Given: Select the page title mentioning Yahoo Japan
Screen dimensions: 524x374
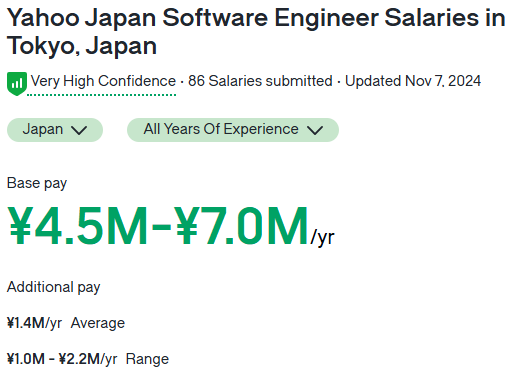Looking at the screenshot, I should tap(256, 31).
